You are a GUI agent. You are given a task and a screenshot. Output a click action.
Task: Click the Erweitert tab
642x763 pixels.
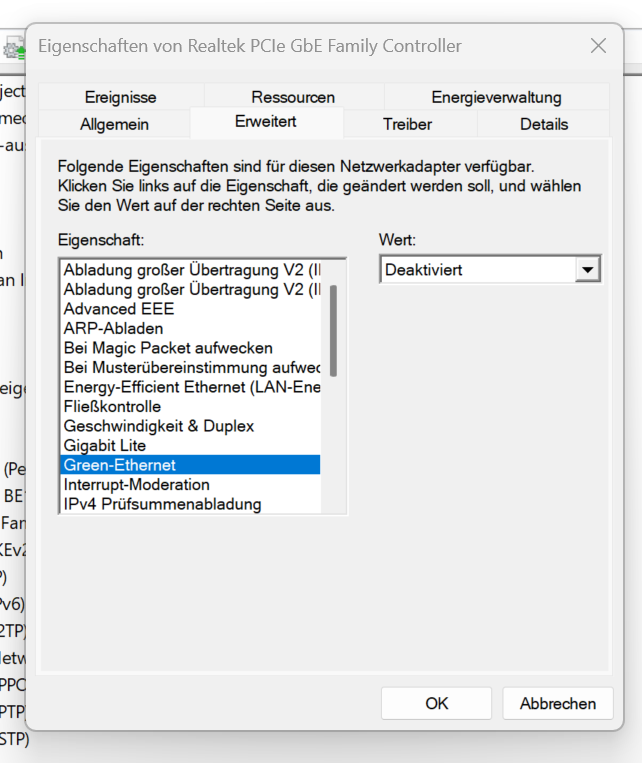(x=266, y=122)
